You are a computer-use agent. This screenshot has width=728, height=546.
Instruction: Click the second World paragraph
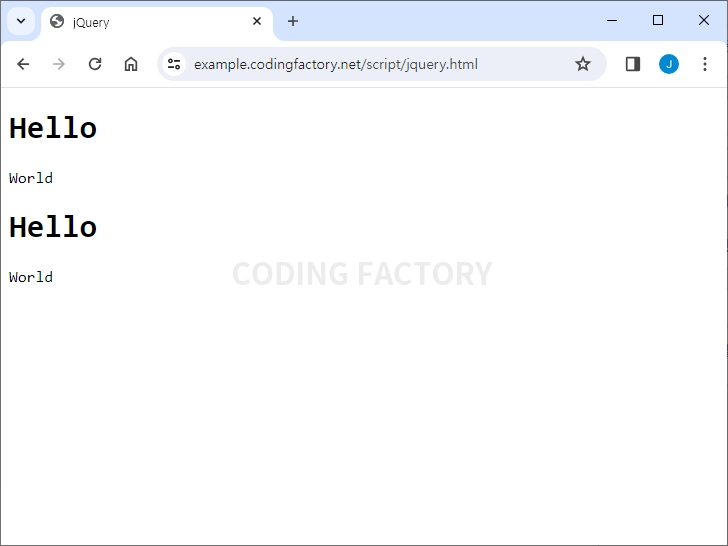pos(31,277)
